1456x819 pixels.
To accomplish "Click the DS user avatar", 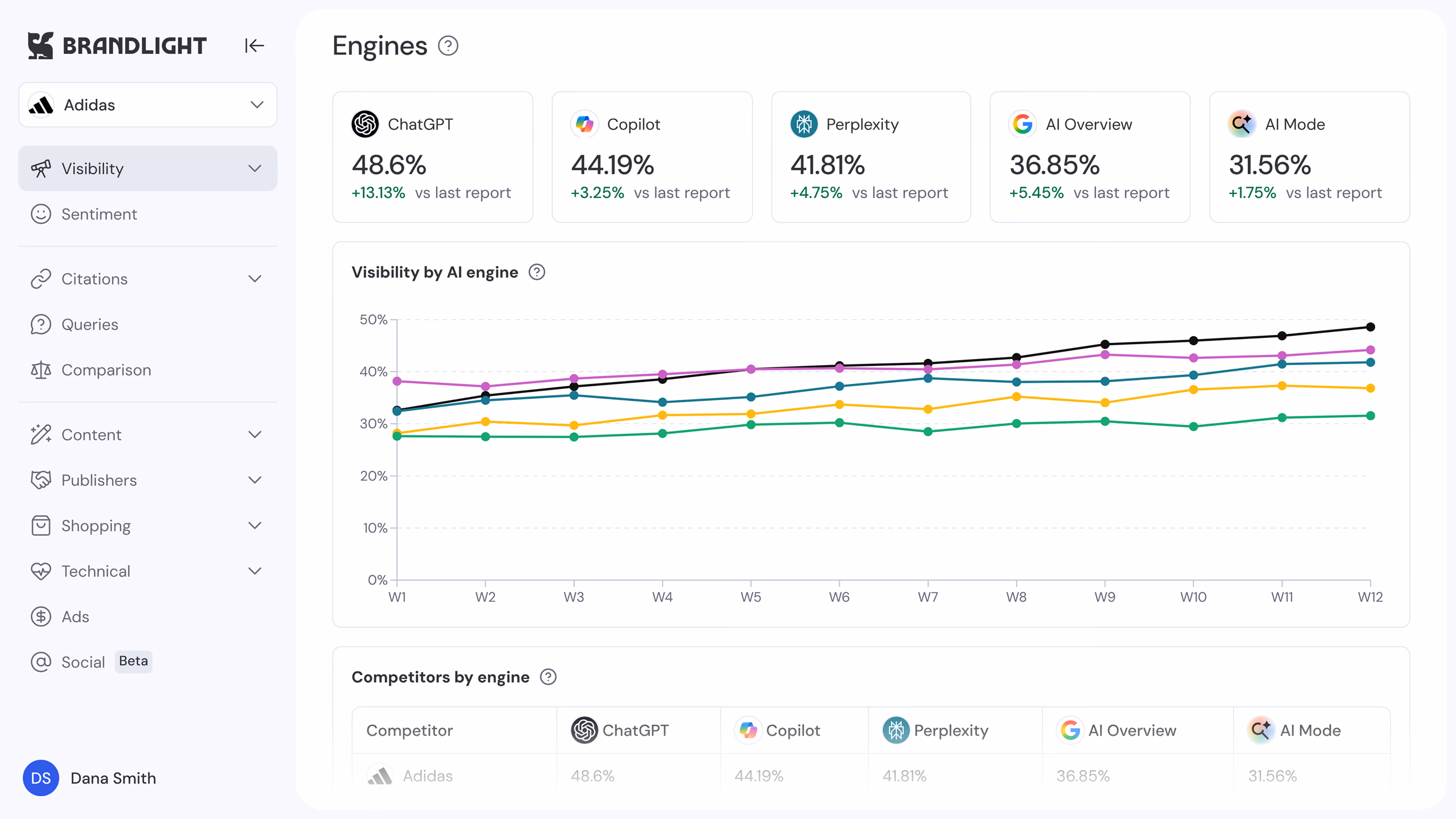I will (41, 778).
